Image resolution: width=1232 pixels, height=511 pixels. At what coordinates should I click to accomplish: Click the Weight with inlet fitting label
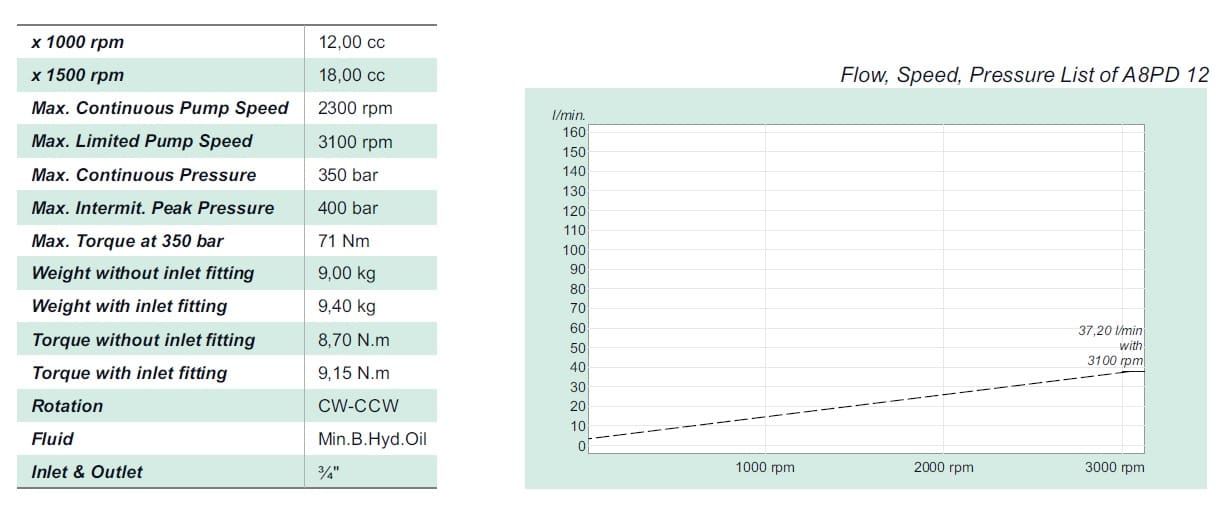(129, 306)
